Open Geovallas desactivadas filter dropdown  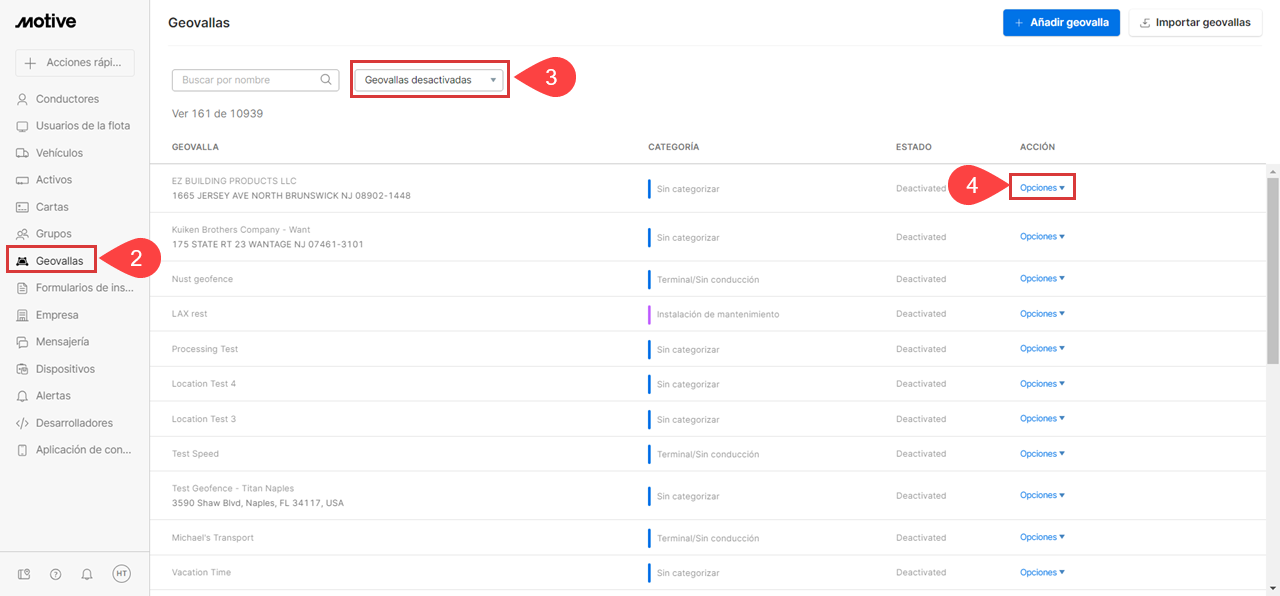click(x=430, y=80)
